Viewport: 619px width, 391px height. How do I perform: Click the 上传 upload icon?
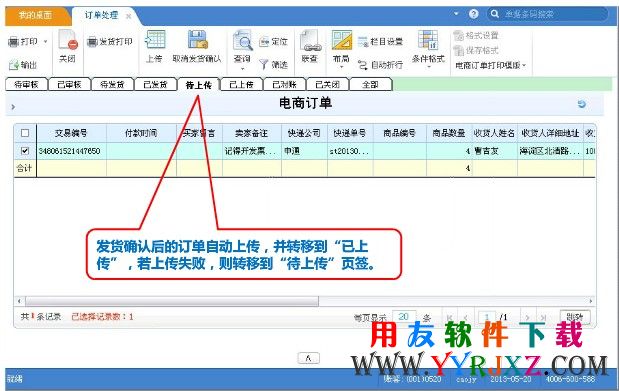coord(155,39)
